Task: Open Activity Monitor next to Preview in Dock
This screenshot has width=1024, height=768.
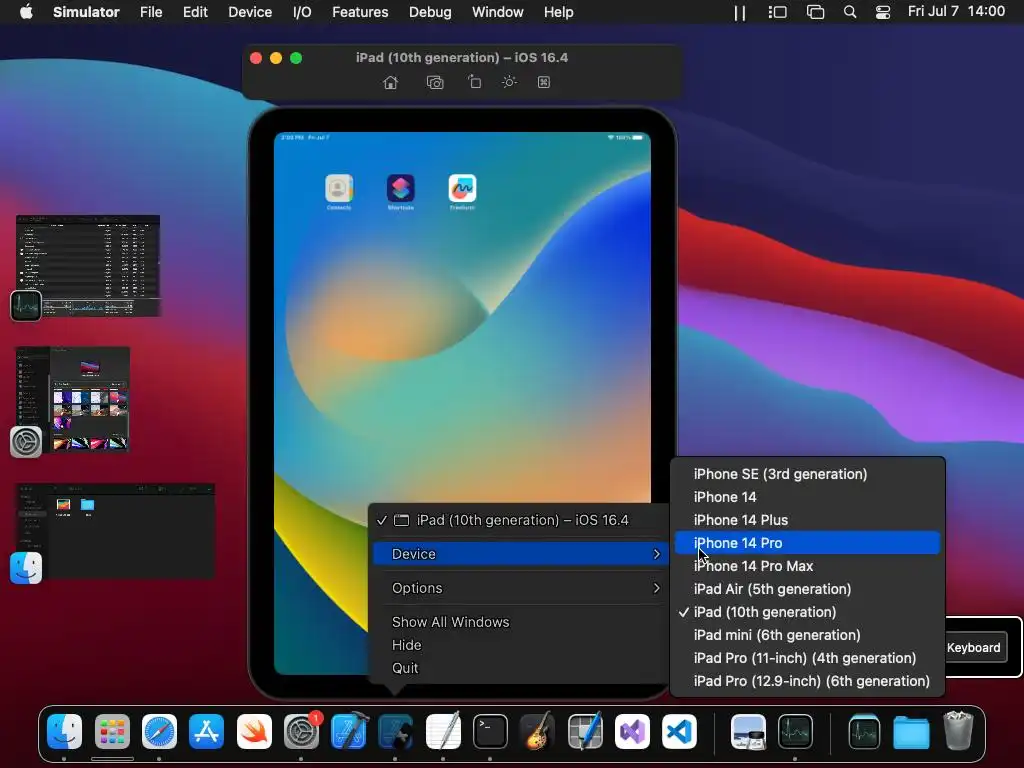Action: point(795,732)
